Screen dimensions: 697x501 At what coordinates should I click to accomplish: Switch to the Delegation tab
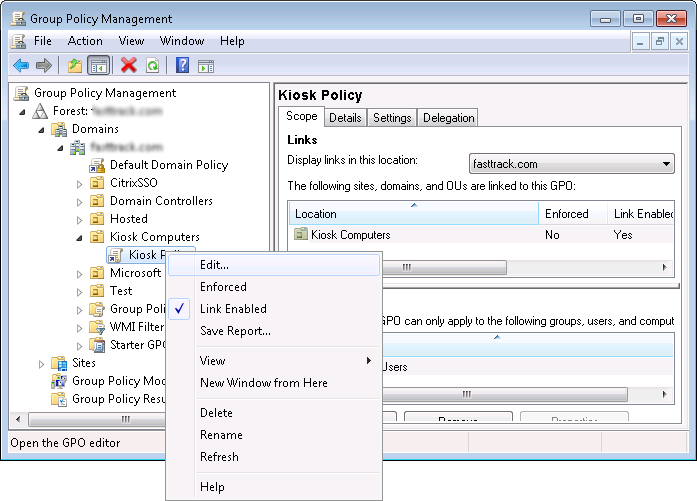449,118
